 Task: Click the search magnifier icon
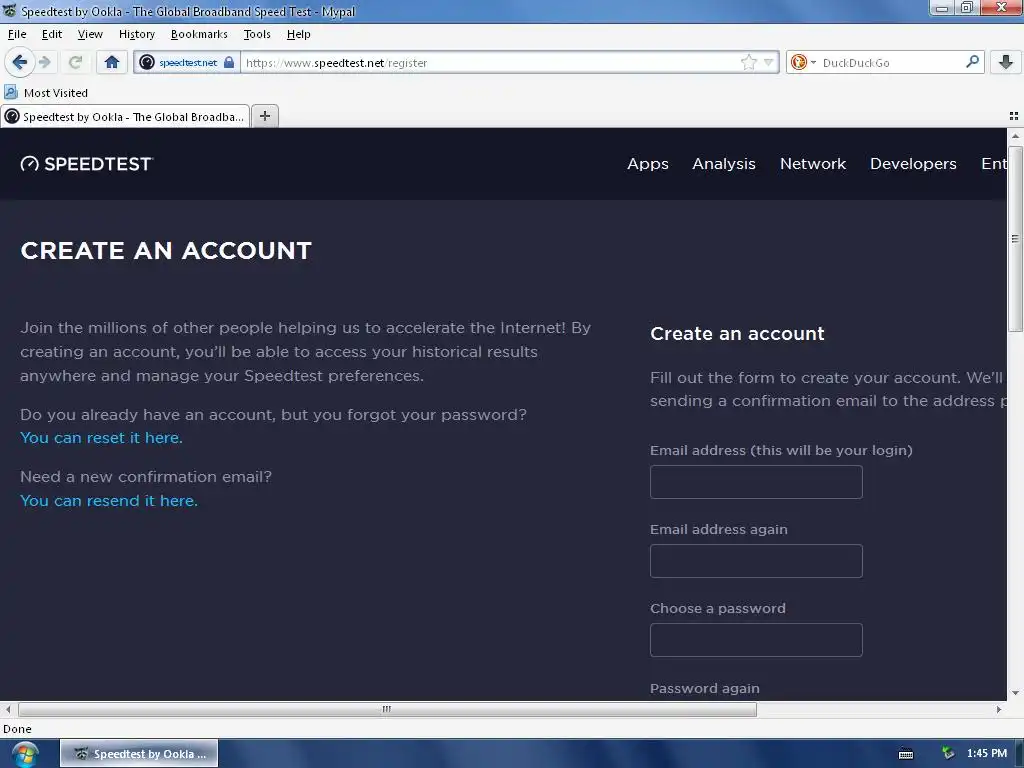(972, 62)
